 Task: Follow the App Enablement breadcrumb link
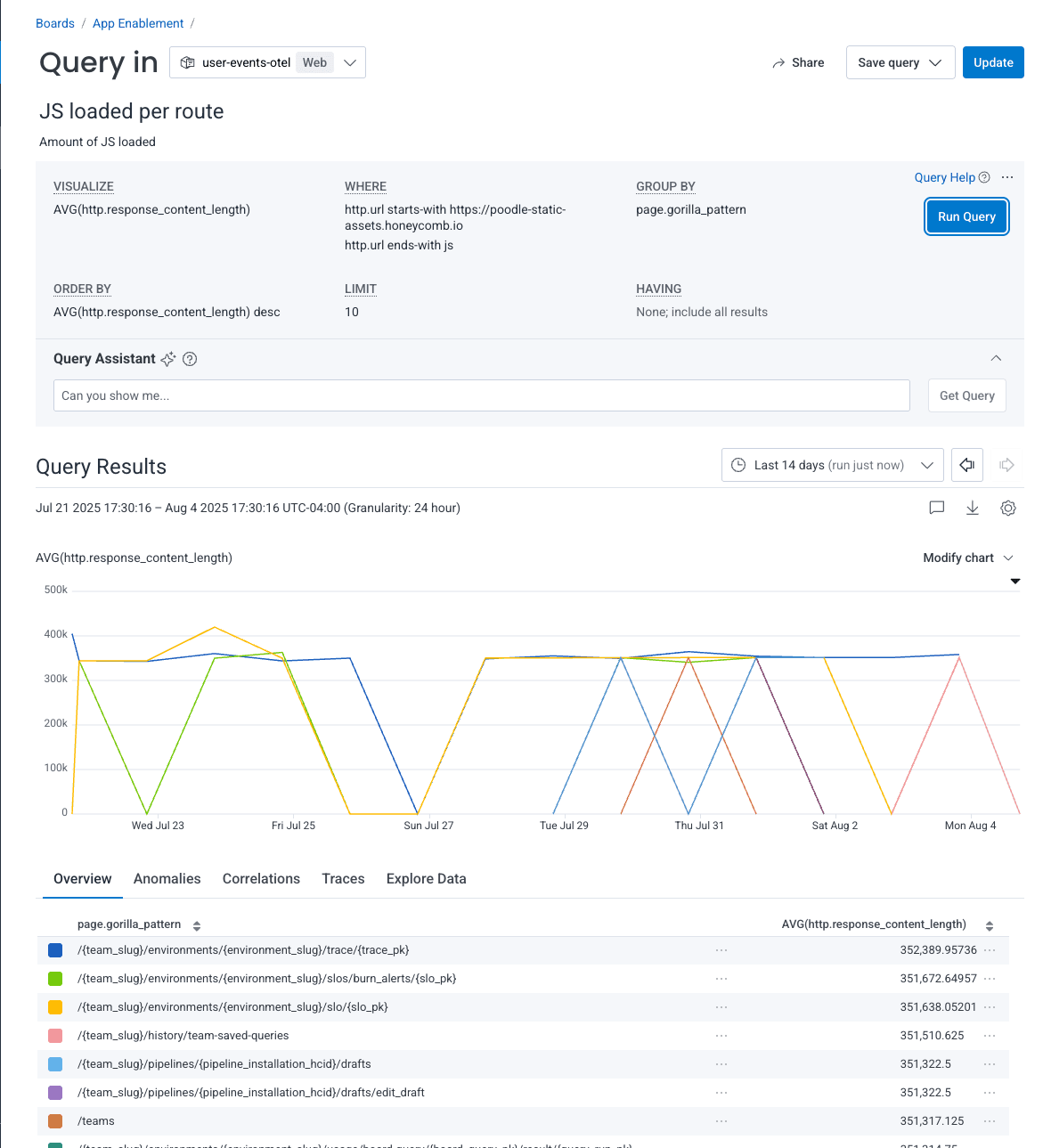pyautogui.click(x=138, y=23)
